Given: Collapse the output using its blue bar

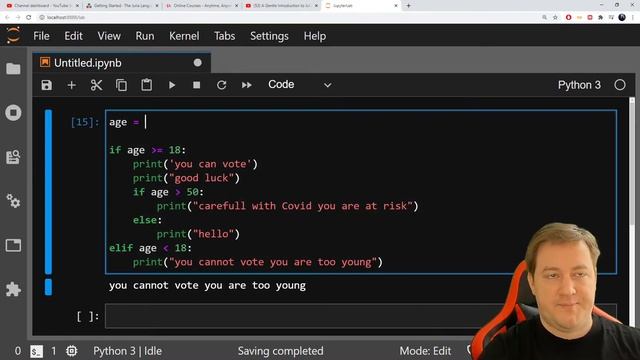Looking at the screenshot, I should [48, 287].
